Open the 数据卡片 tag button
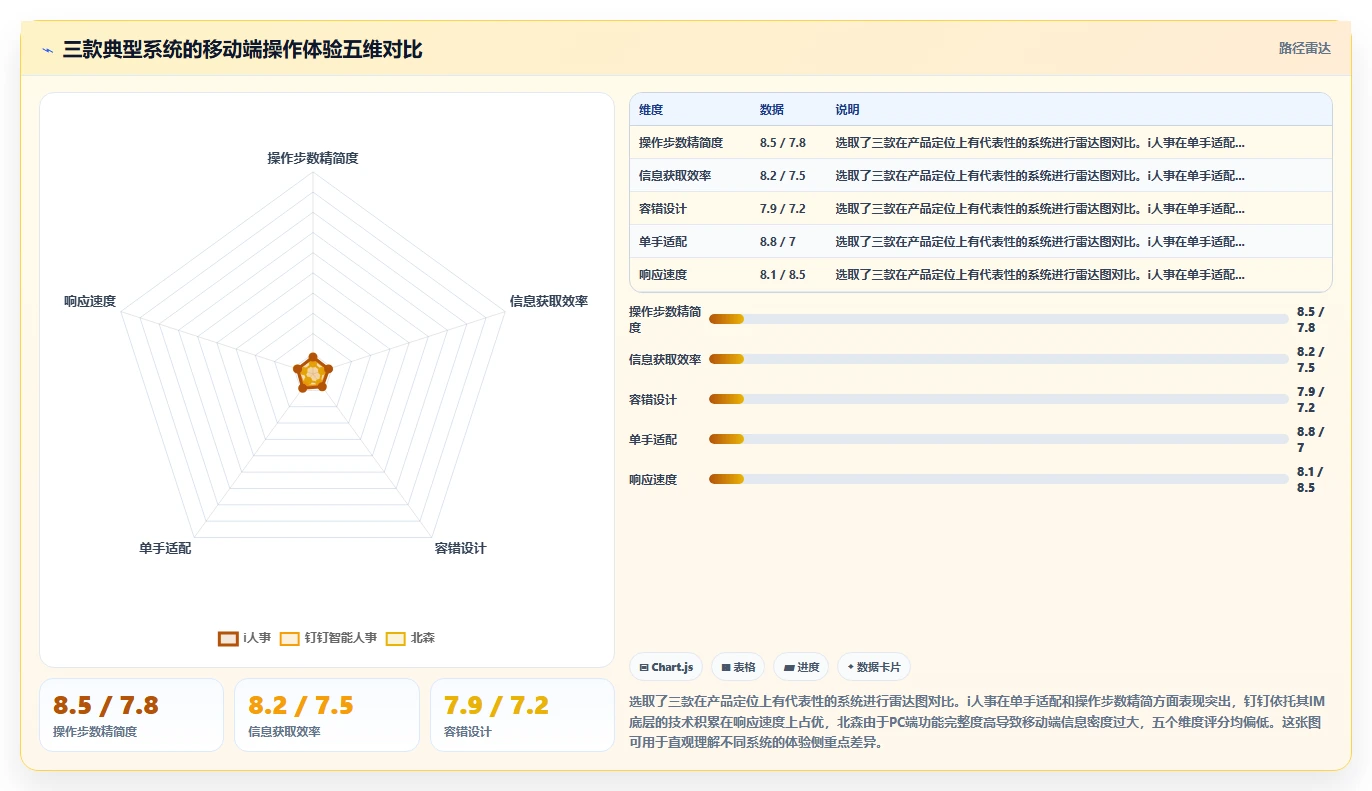The width and height of the screenshot is (1372, 791). point(874,667)
